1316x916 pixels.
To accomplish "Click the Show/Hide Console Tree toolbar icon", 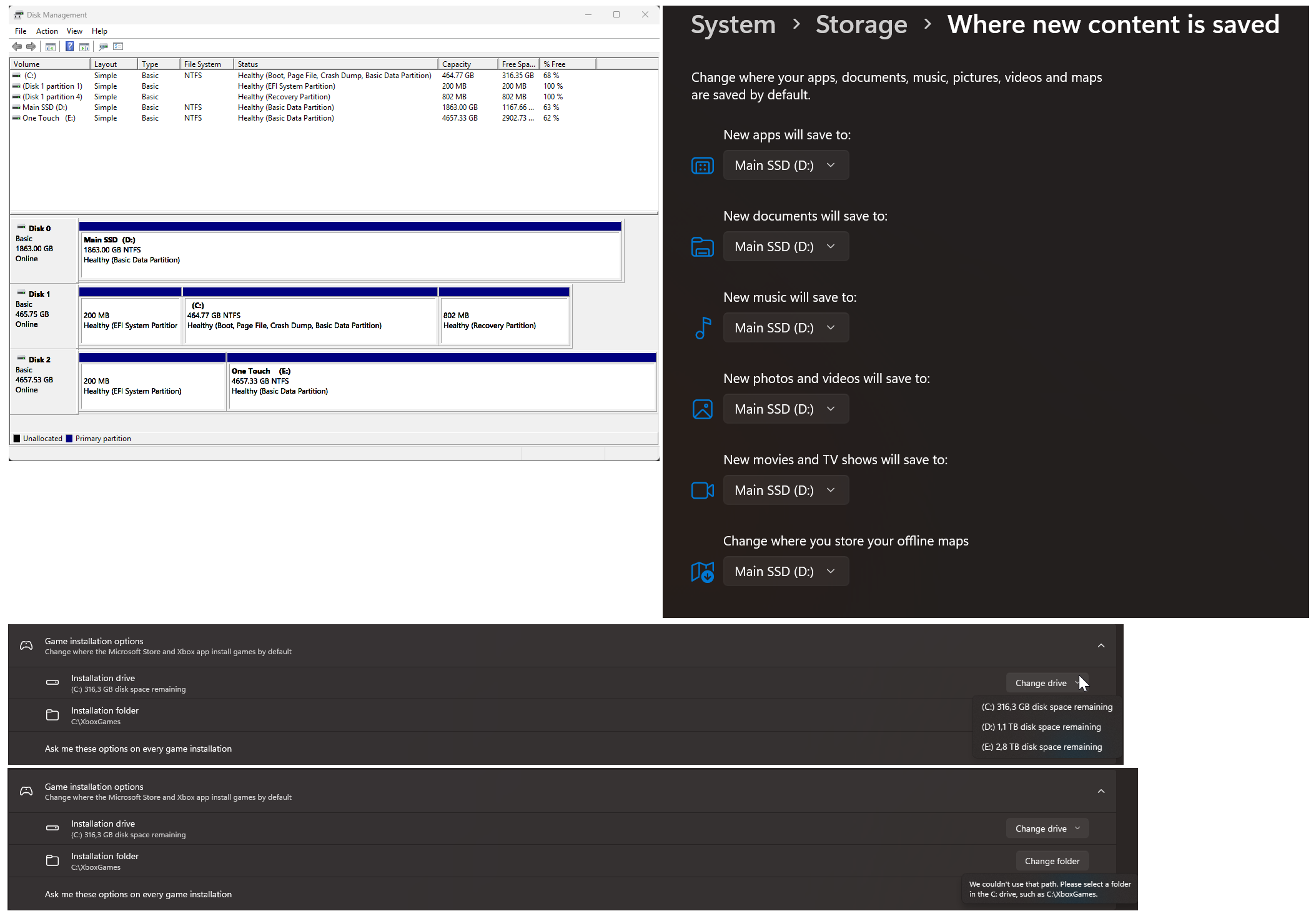I will (x=51, y=46).
